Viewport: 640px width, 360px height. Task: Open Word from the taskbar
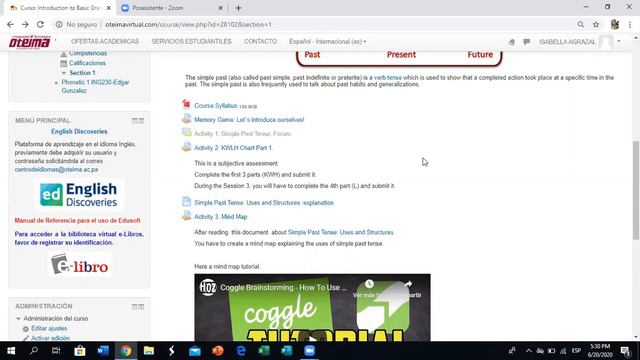coord(103,351)
